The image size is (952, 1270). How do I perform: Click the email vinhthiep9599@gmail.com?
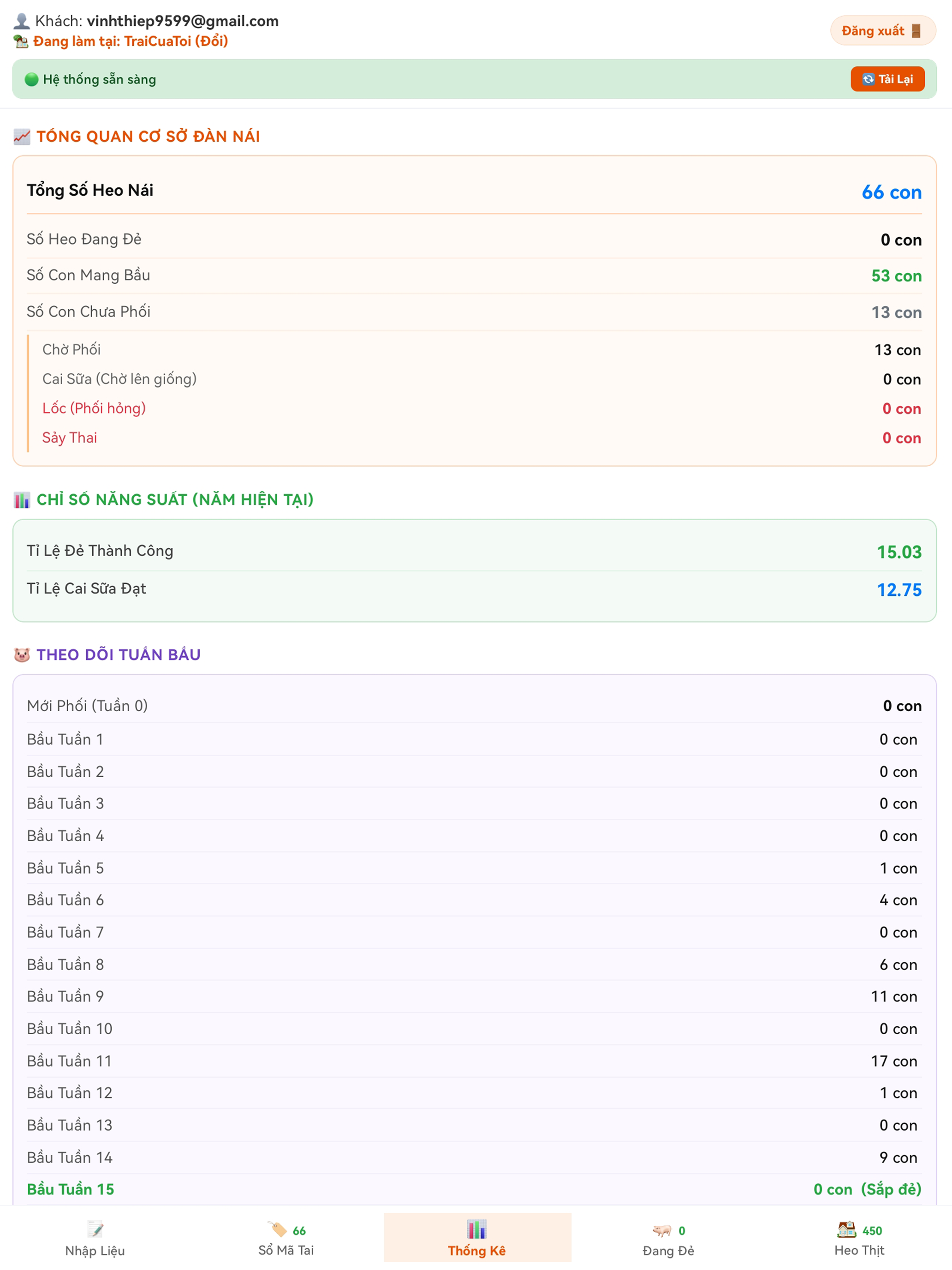pos(183,21)
